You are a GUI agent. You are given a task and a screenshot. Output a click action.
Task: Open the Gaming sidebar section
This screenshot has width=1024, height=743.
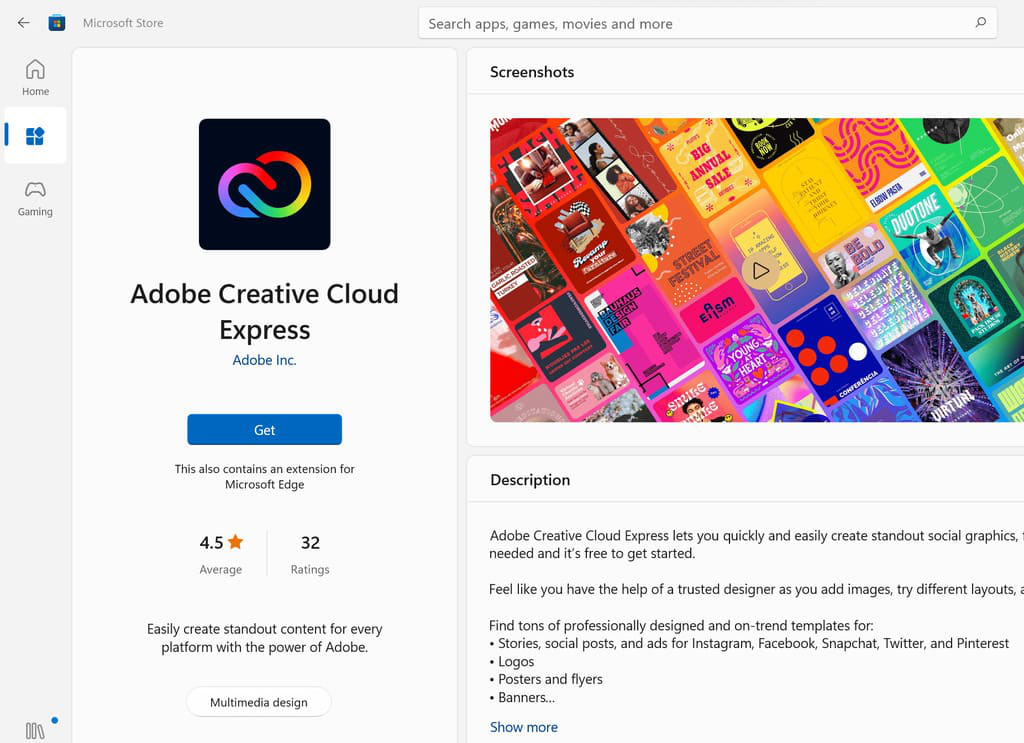click(35, 198)
